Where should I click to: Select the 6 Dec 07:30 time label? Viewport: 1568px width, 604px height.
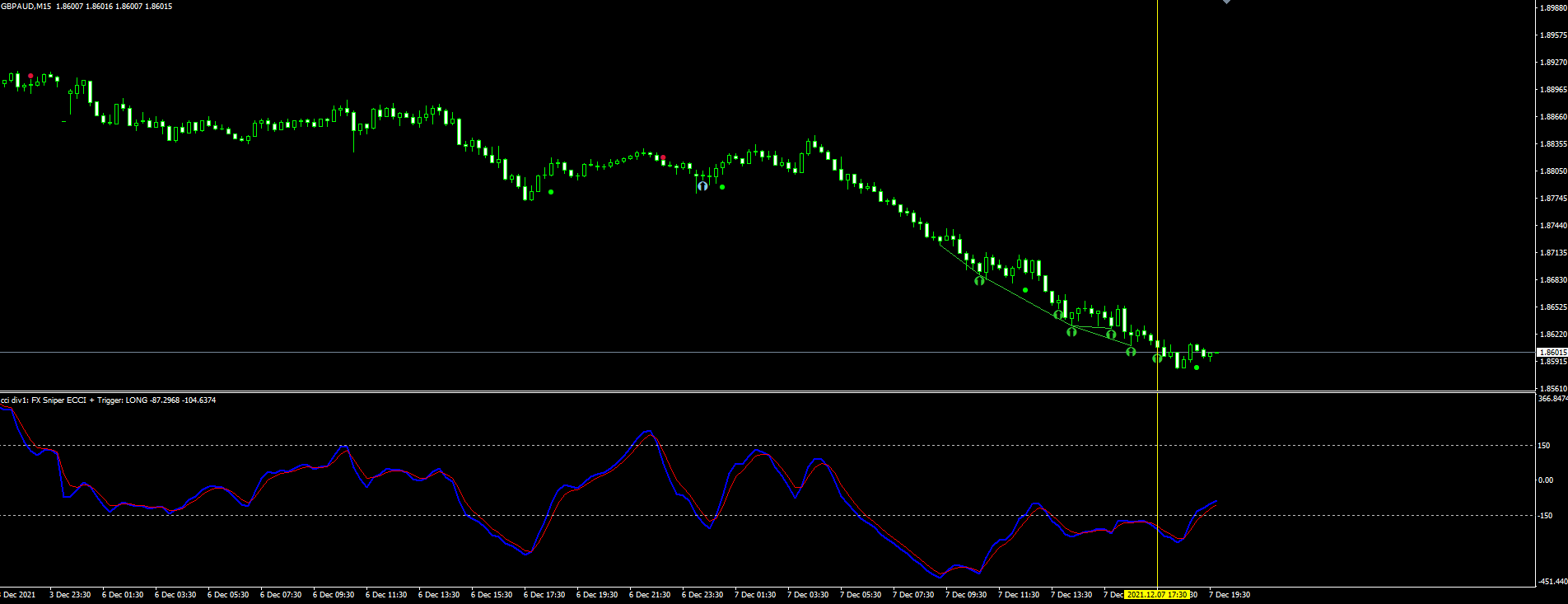point(281,595)
